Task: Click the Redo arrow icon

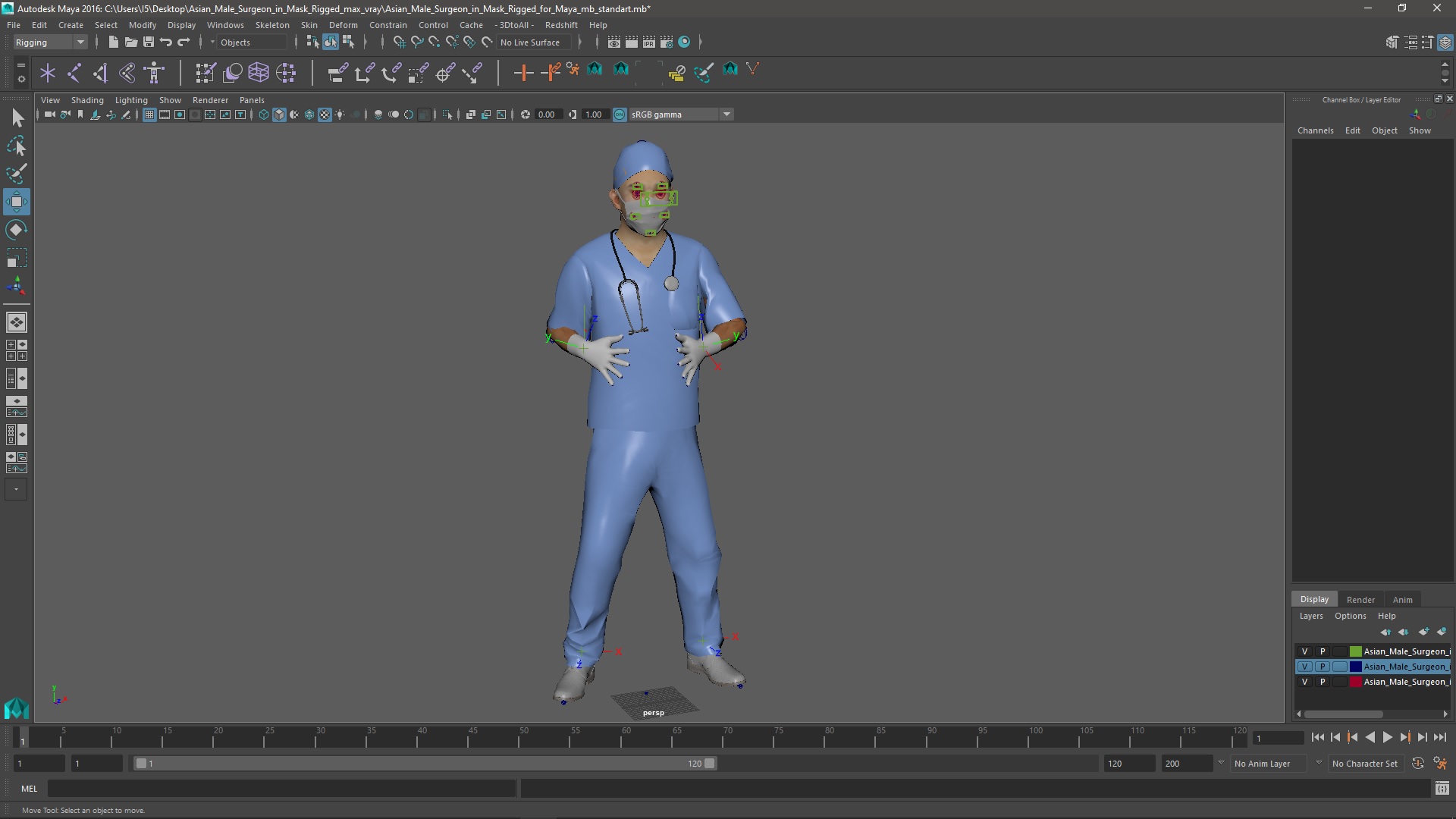Action: click(x=184, y=42)
